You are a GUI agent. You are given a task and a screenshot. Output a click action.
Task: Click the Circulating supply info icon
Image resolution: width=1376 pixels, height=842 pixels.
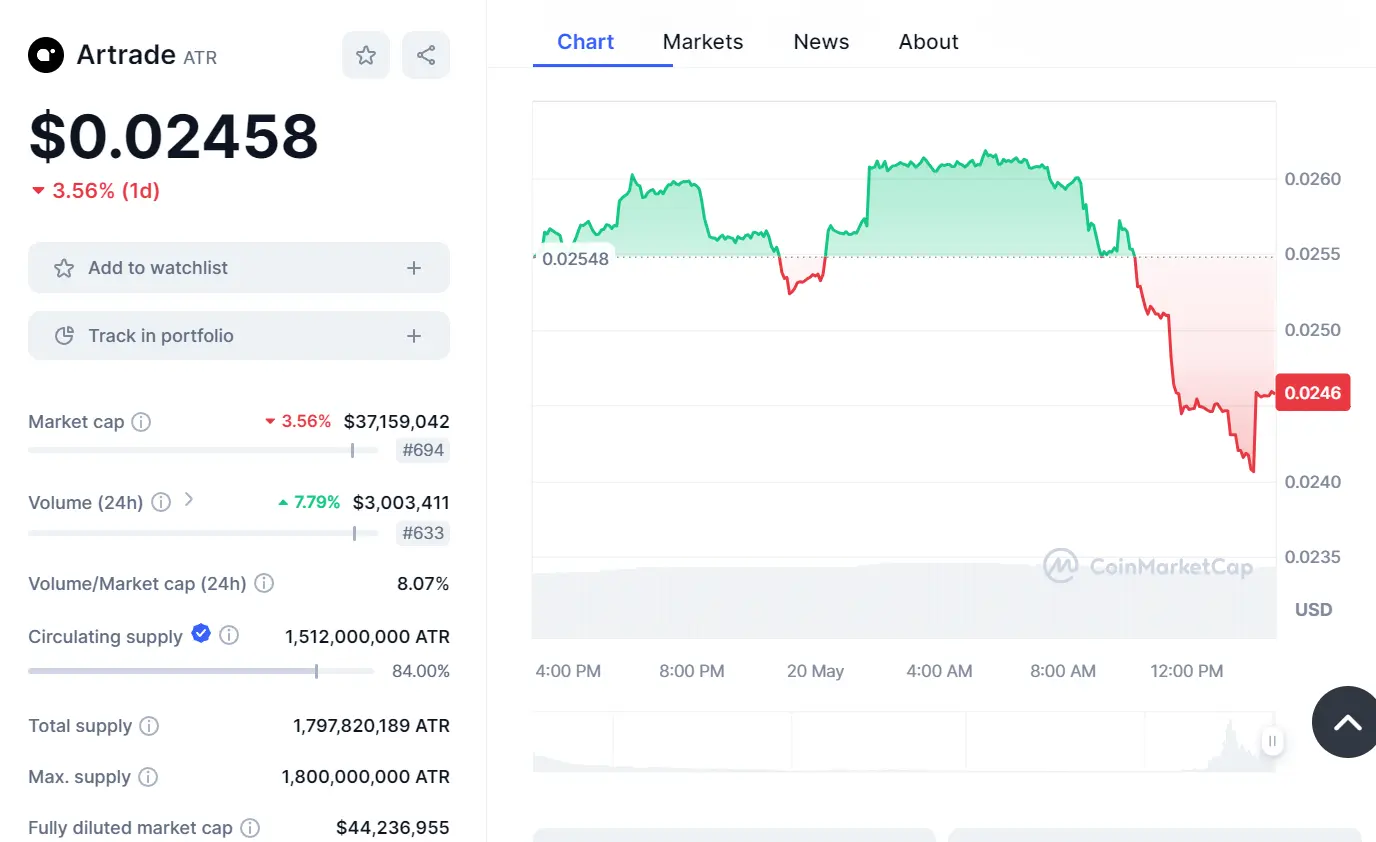[230, 635]
